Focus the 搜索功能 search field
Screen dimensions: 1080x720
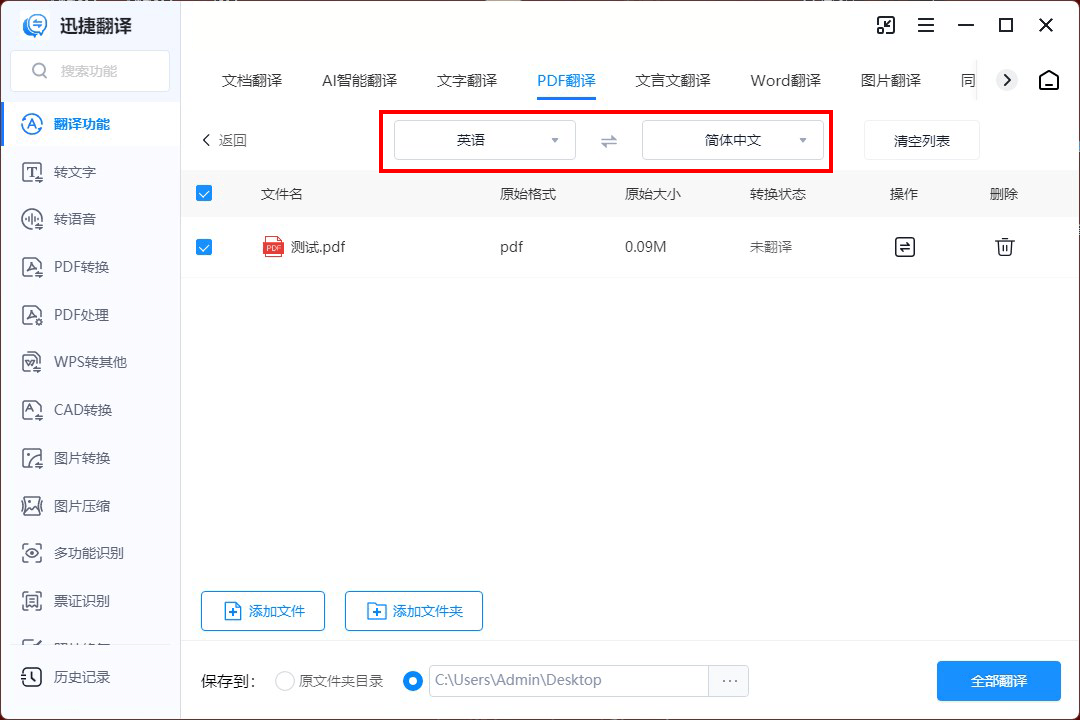pyautogui.click(x=90, y=71)
